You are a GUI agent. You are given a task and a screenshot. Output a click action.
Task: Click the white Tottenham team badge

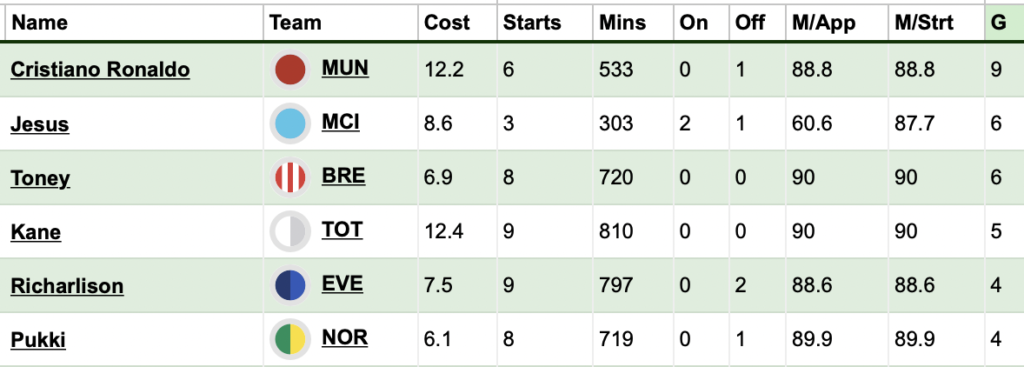pos(290,232)
